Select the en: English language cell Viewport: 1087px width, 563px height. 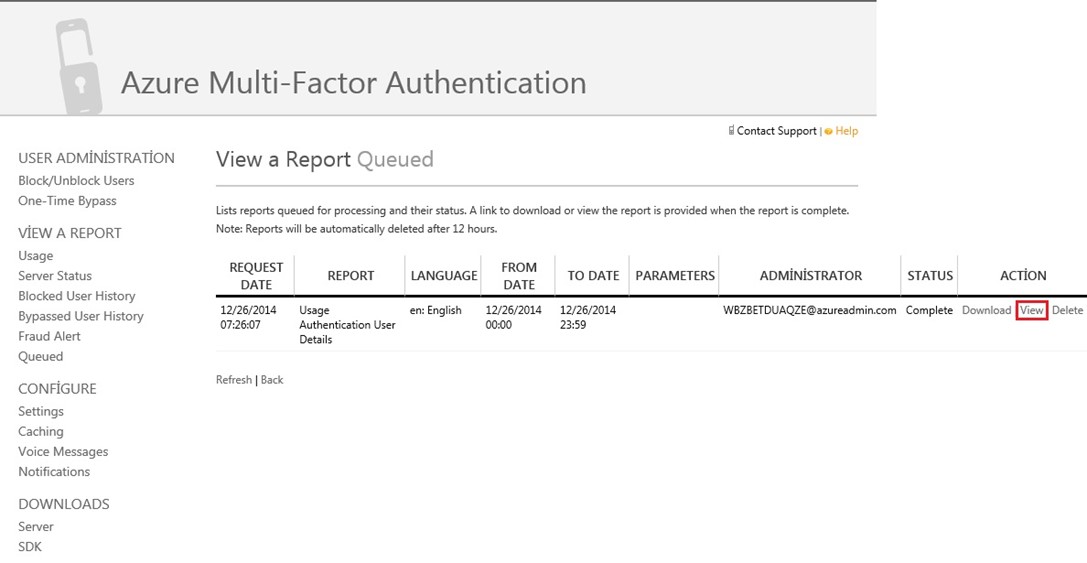pos(435,310)
